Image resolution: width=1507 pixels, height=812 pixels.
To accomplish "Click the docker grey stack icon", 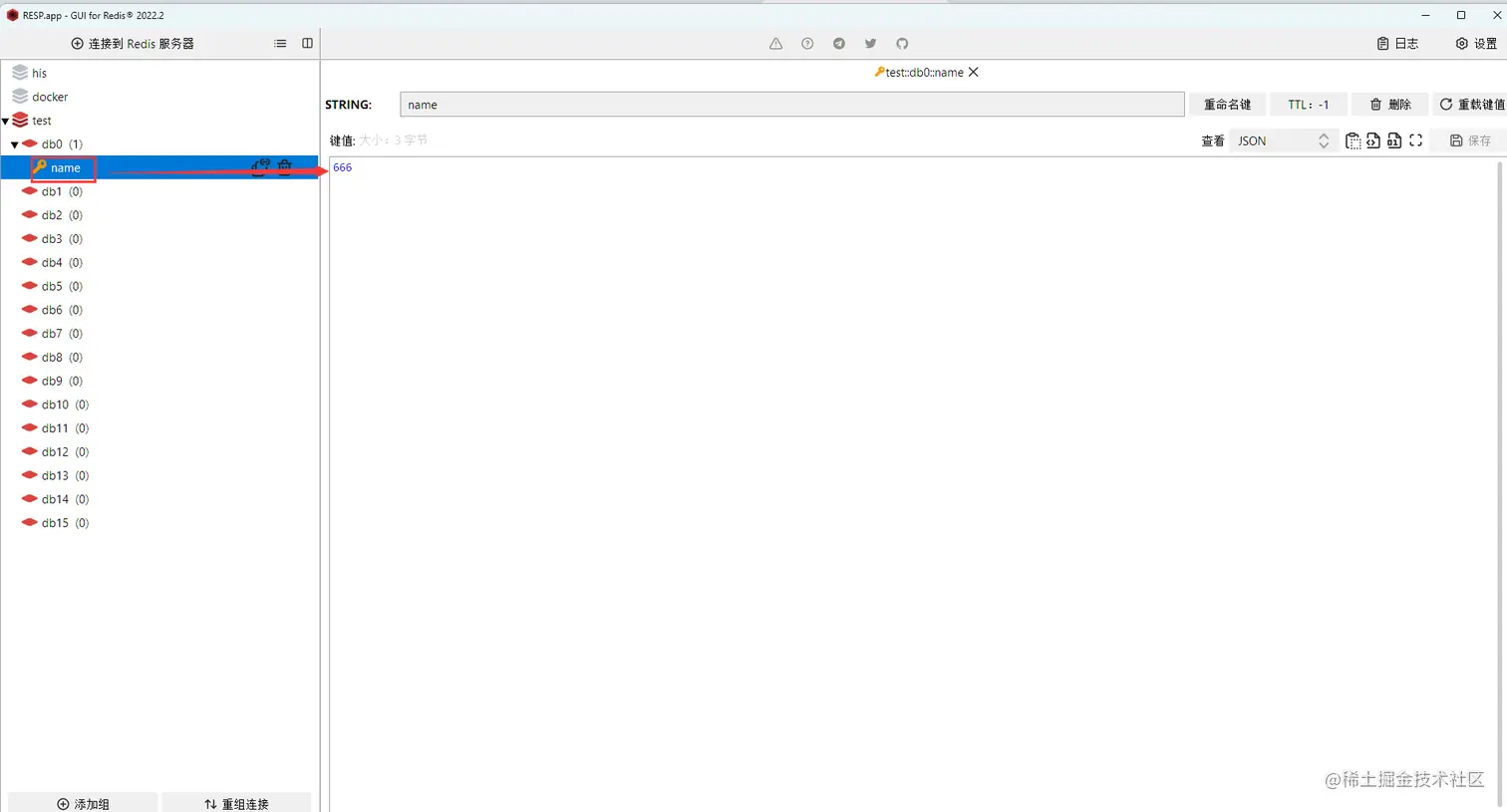I will [x=20, y=97].
